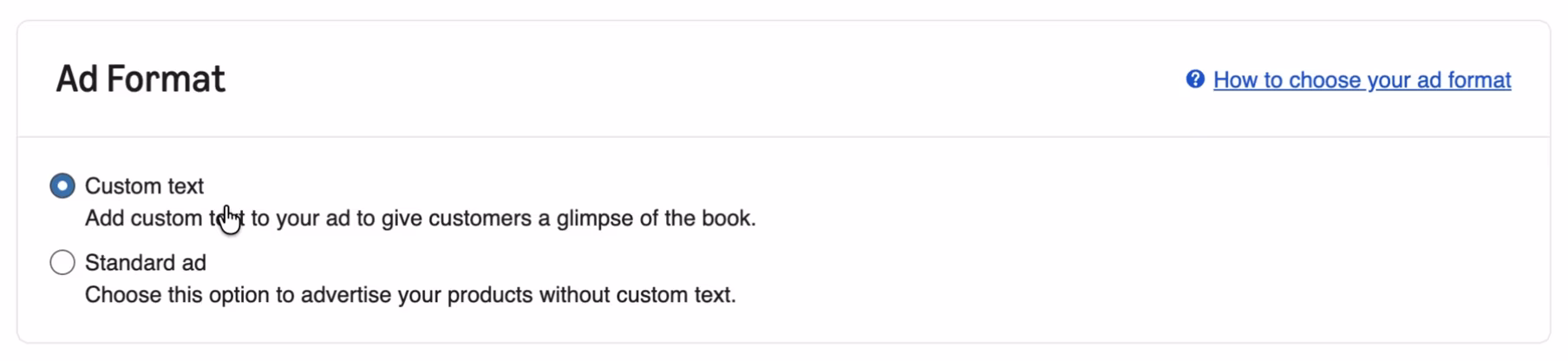Click "Choose" starting the Standard ad description
1568x361 pixels.
pyautogui.click(x=123, y=295)
